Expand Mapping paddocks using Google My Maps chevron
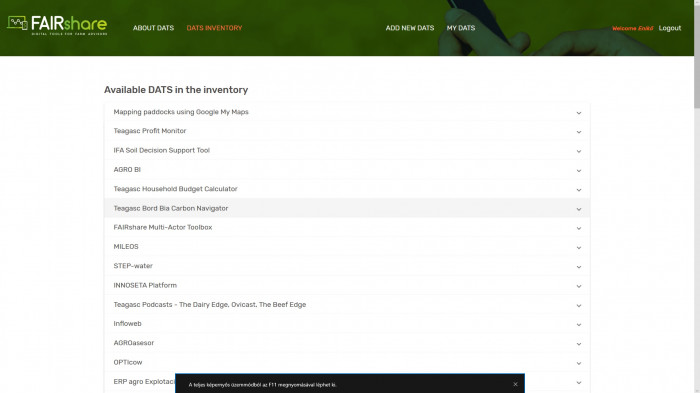This screenshot has width=700, height=393. [x=579, y=113]
